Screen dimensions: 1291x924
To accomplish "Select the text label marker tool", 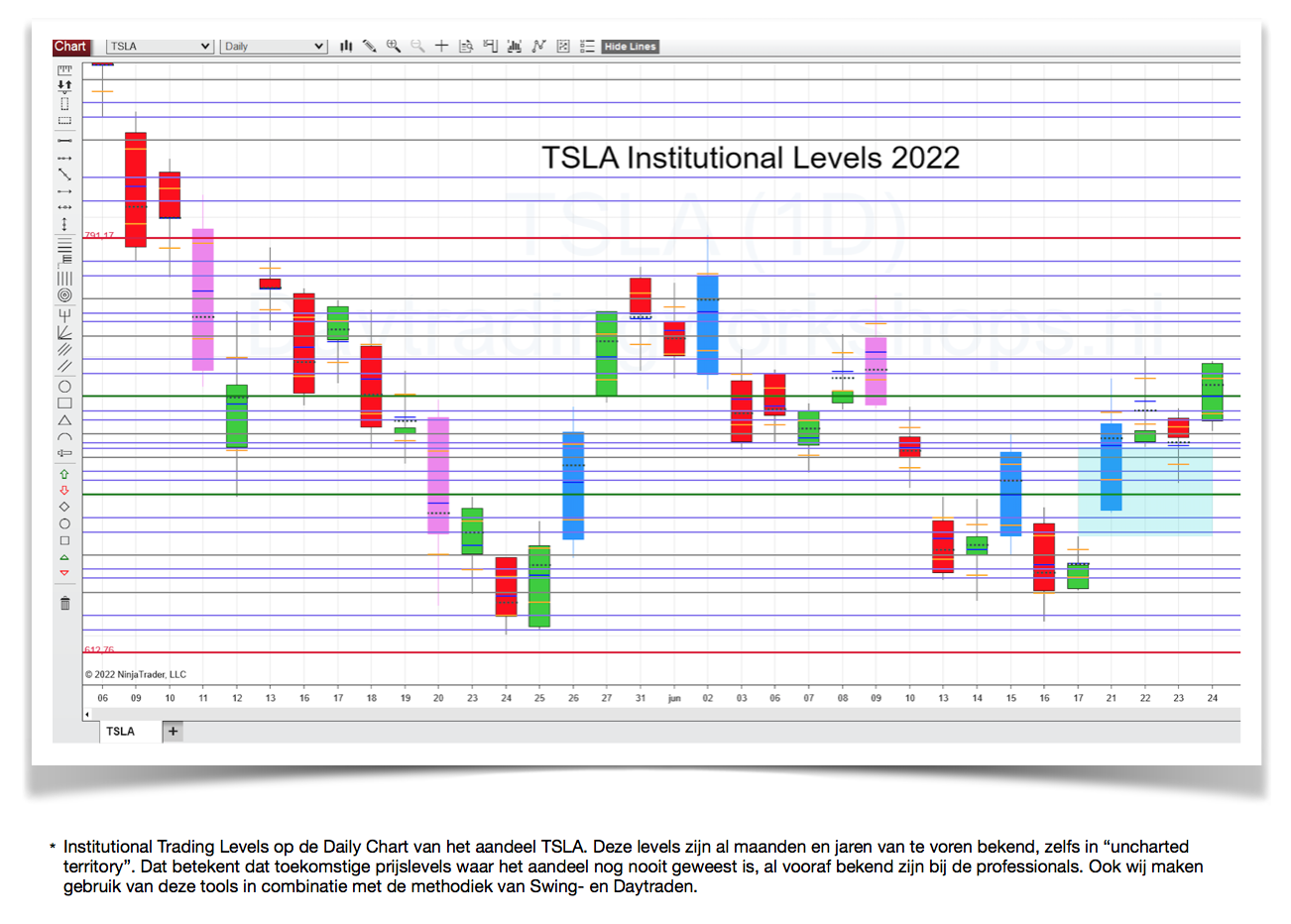I will point(64,453).
